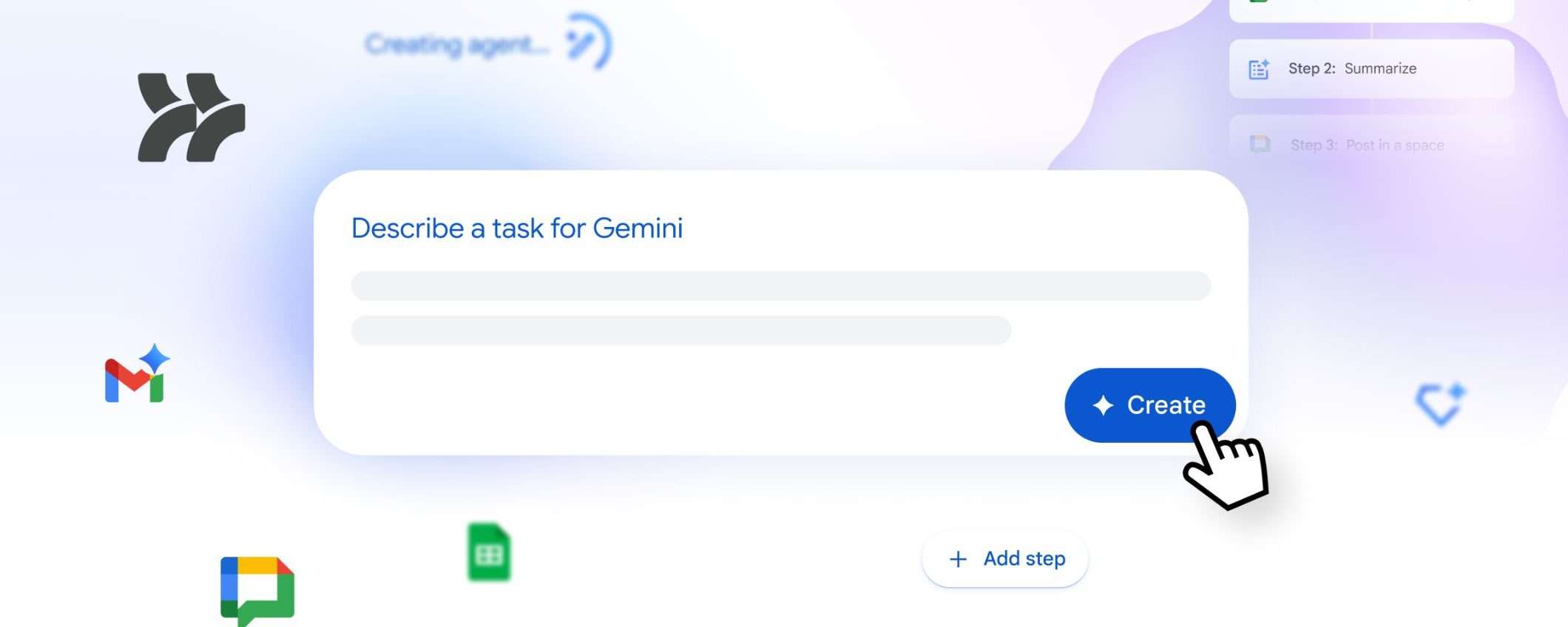Click the Summarize list-sparkle icon in Step 2
Image resolution: width=1568 pixels, height=627 pixels.
click(x=1259, y=69)
